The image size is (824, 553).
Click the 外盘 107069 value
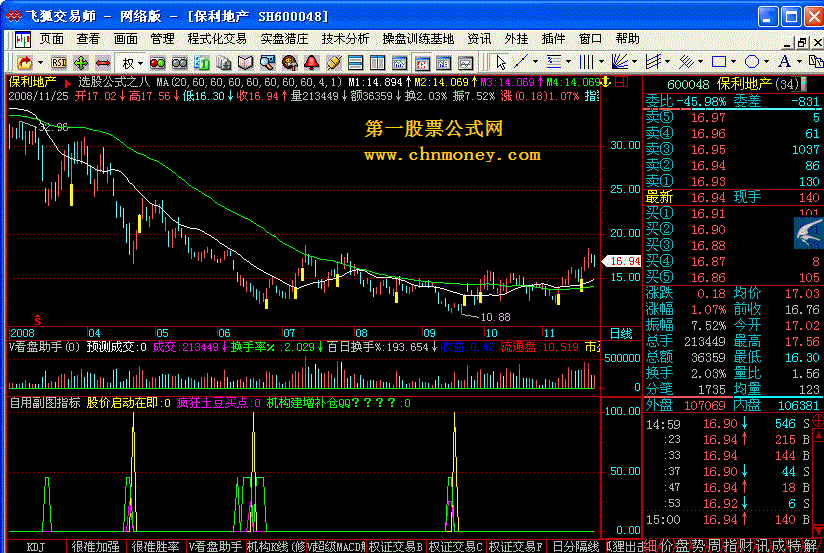point(704,405)
